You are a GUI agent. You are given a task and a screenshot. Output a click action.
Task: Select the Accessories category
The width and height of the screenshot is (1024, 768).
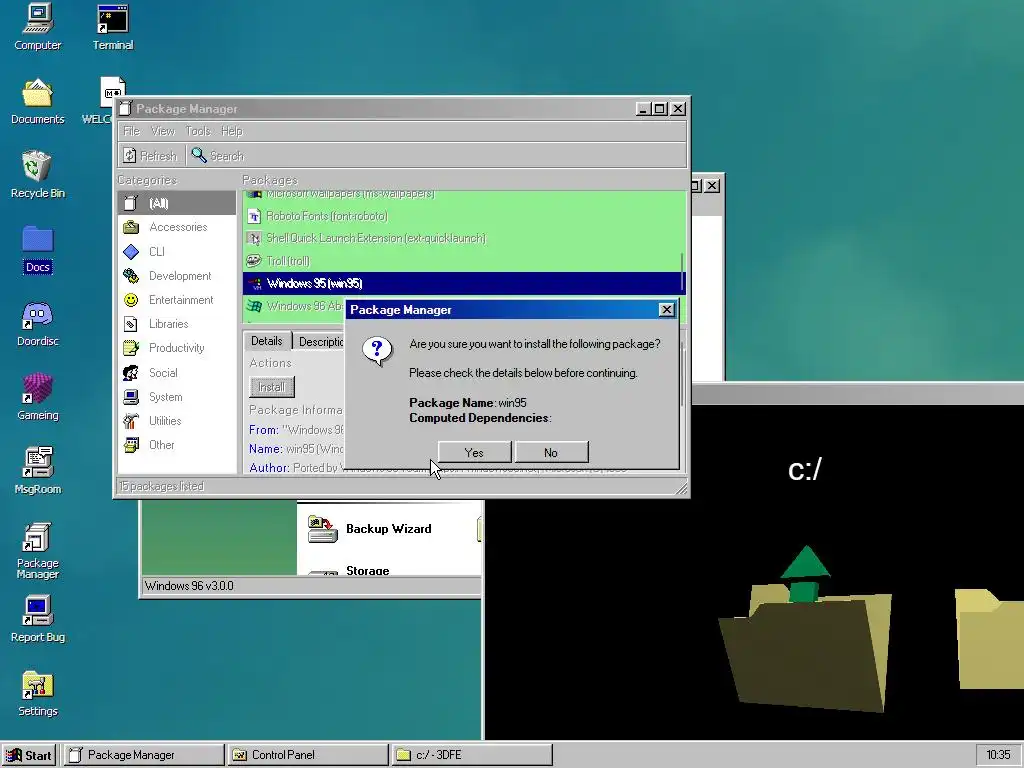coord(176,227)
